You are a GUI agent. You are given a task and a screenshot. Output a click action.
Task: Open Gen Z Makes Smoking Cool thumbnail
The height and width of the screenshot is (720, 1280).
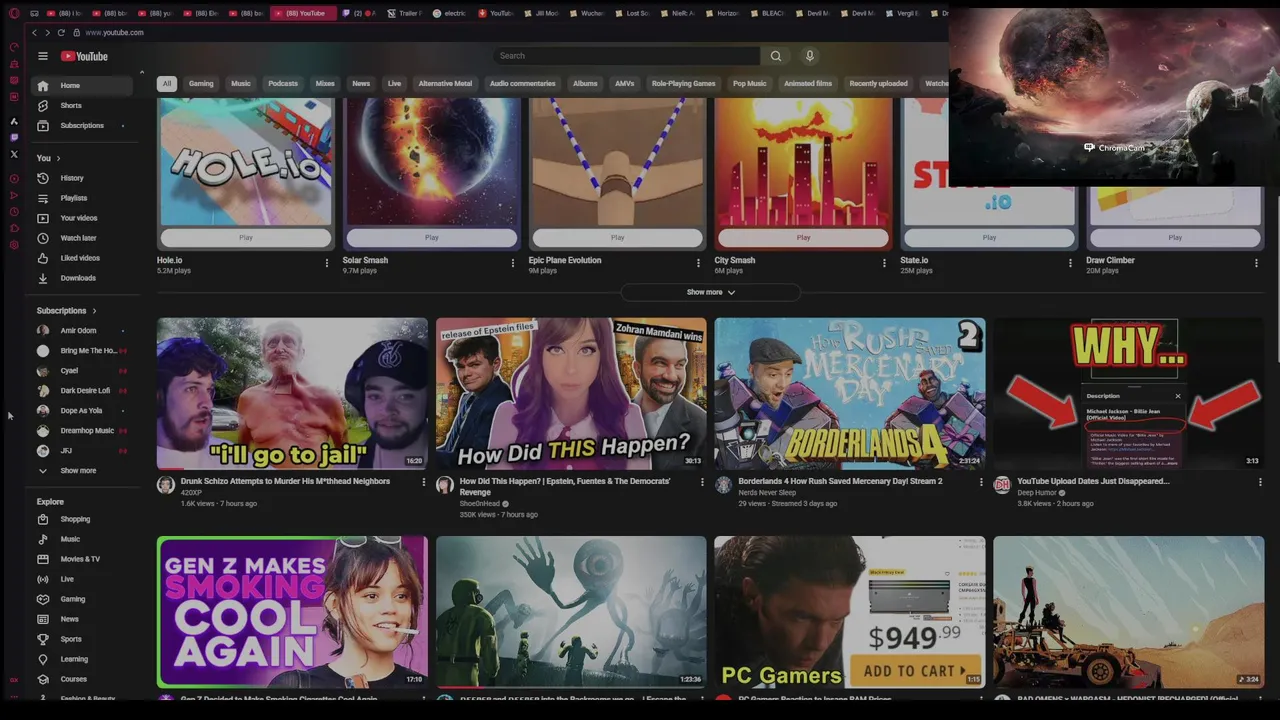tap(292, 612)
